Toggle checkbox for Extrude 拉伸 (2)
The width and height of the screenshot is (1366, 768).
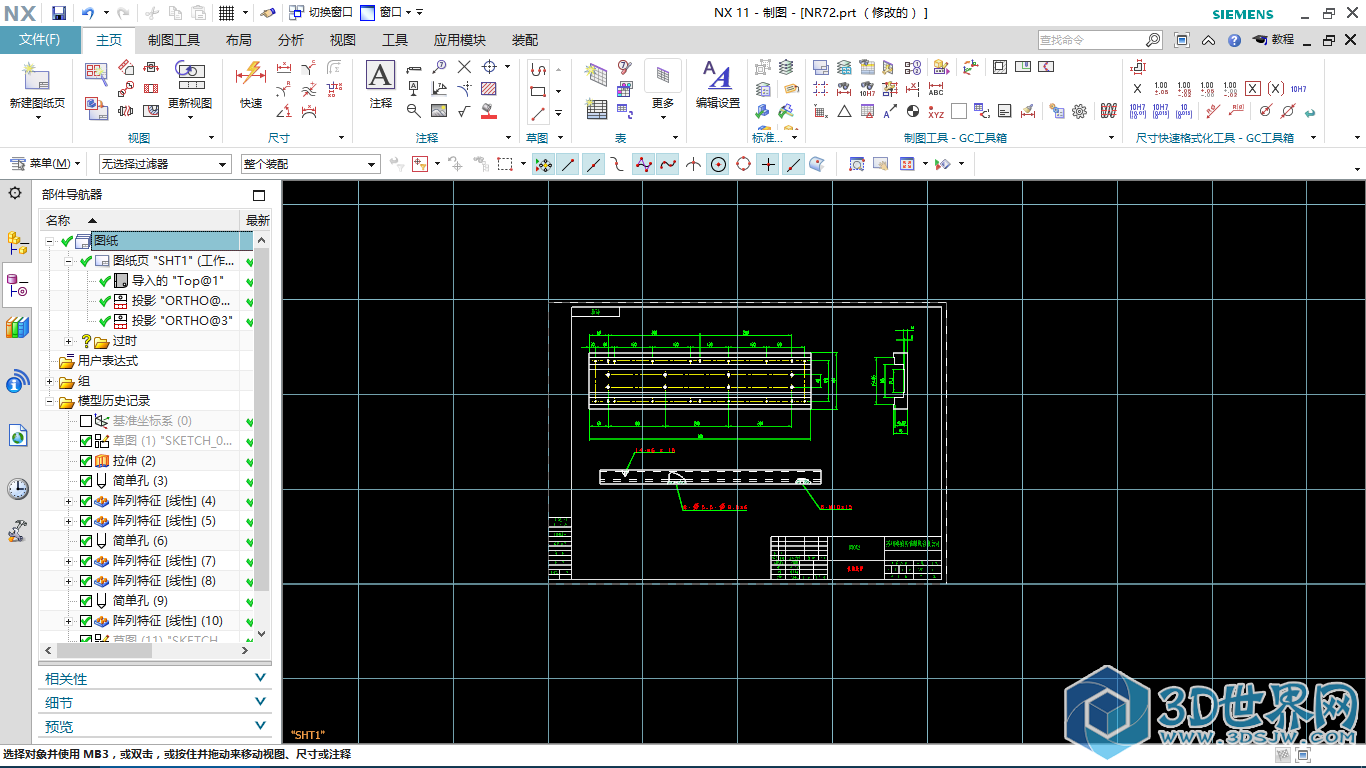point(86,461)
